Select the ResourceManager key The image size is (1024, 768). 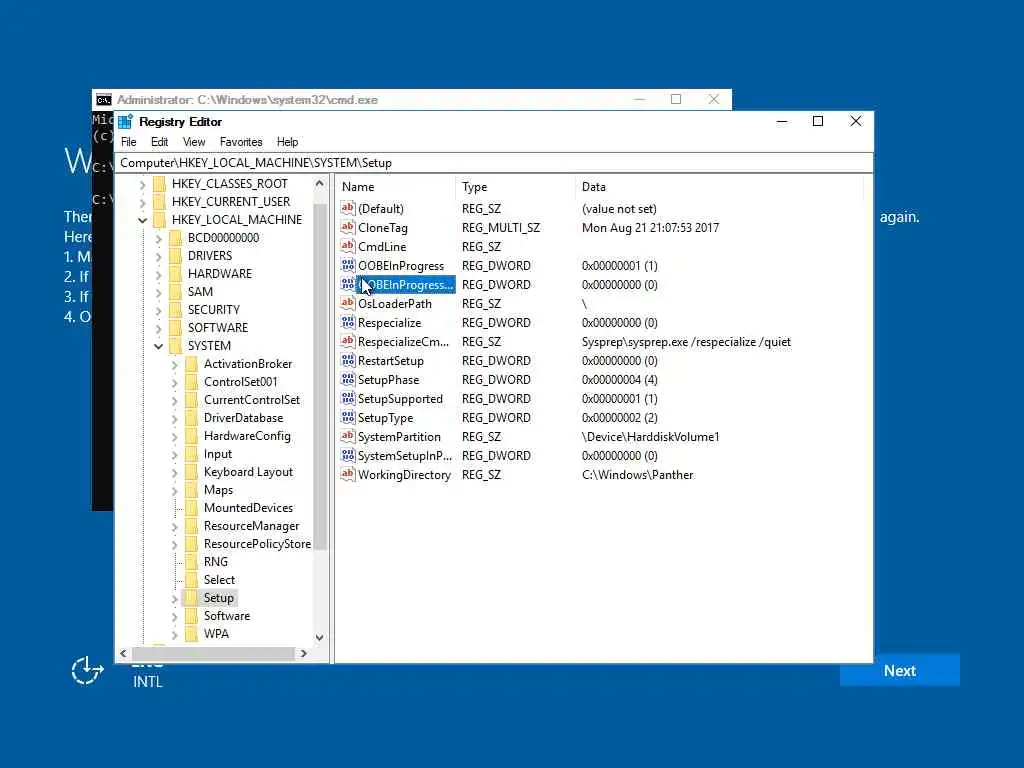point(251,526)
